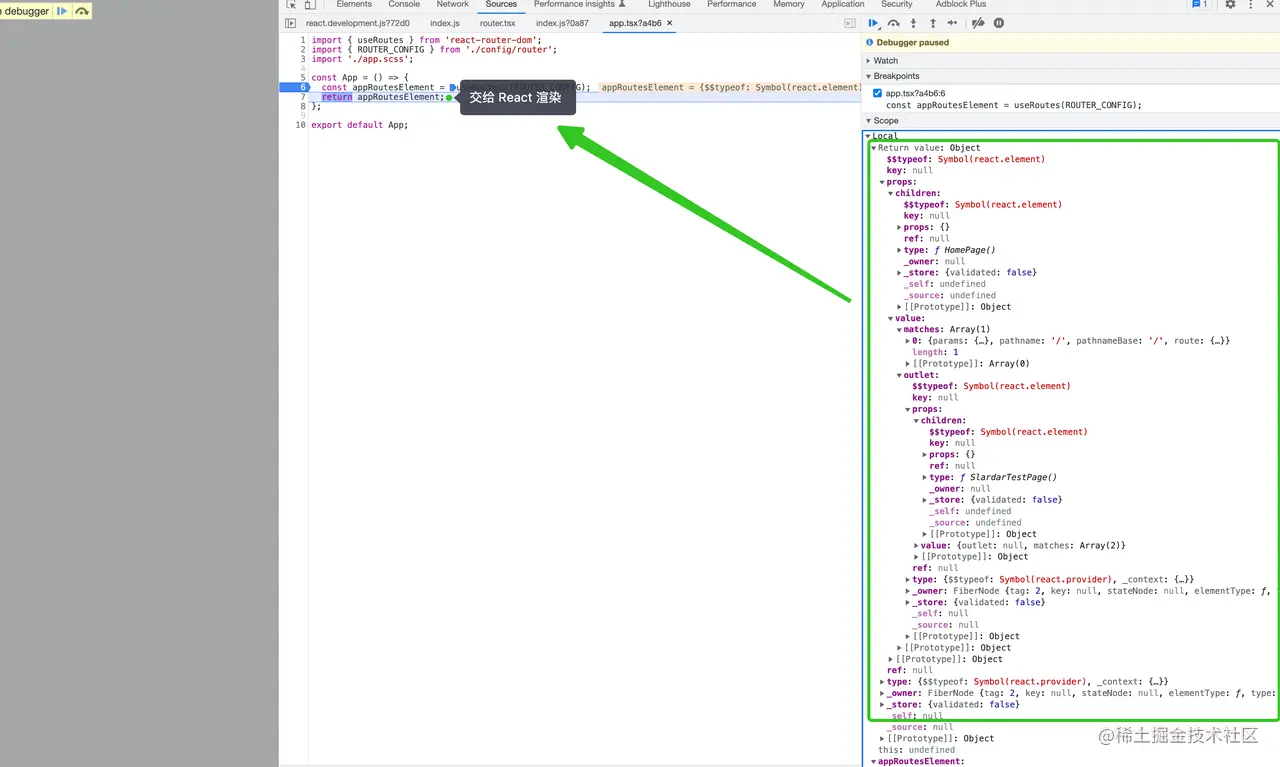This screenshot has height=767, width=1280.
Task: Deactivate all breakpoints icon
Action: click(978, 23)
